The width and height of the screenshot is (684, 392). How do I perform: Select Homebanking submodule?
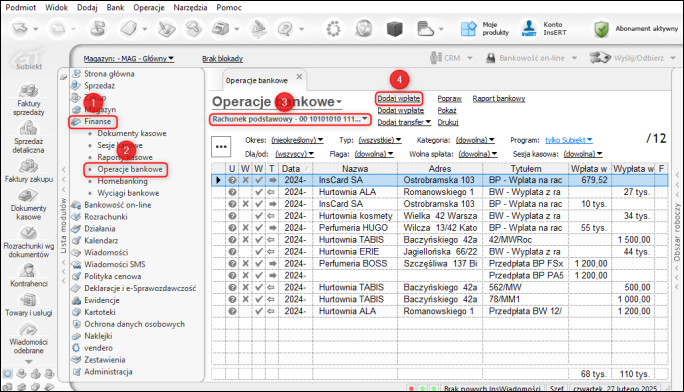123,181
